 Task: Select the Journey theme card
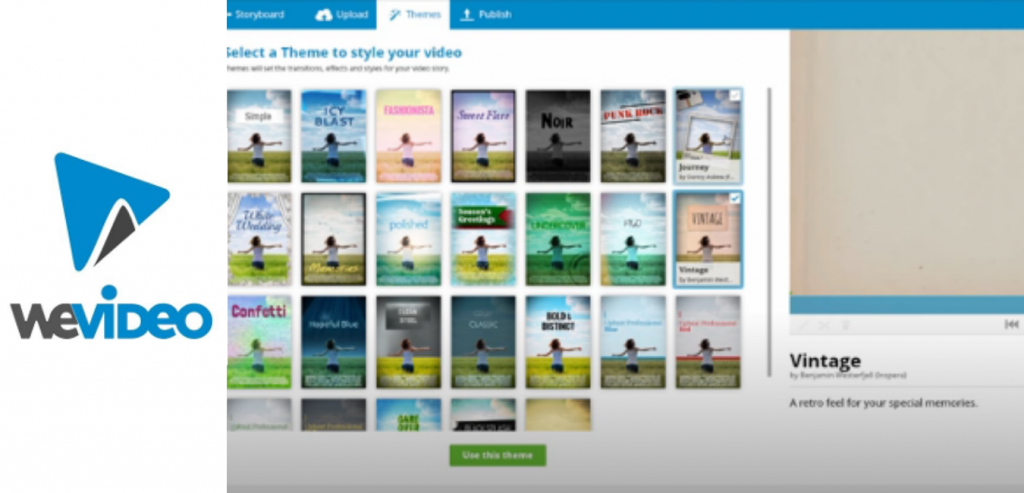[x=708, y=136]
